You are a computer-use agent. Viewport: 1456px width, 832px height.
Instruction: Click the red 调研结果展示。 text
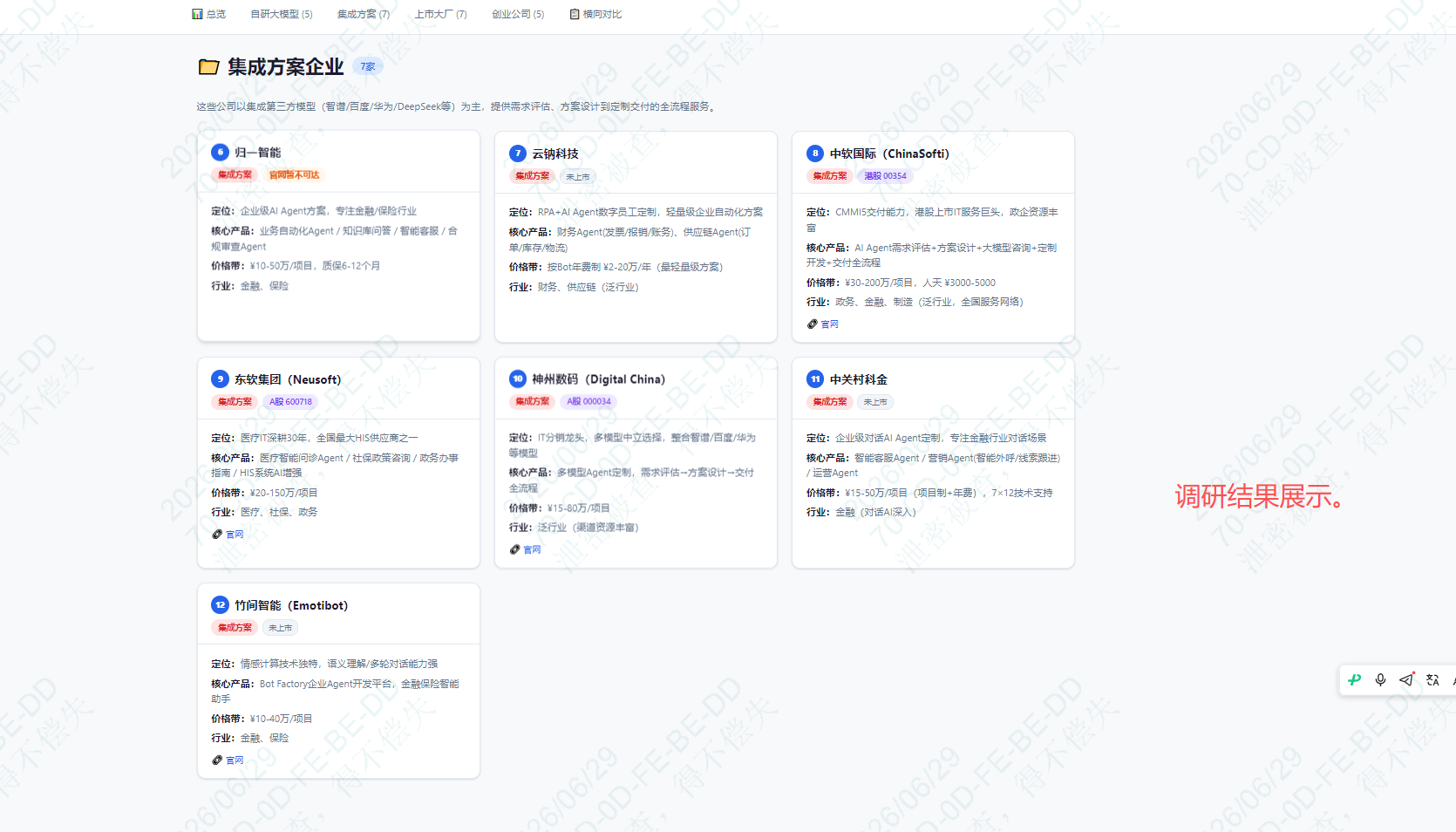tap(1261, 496)
